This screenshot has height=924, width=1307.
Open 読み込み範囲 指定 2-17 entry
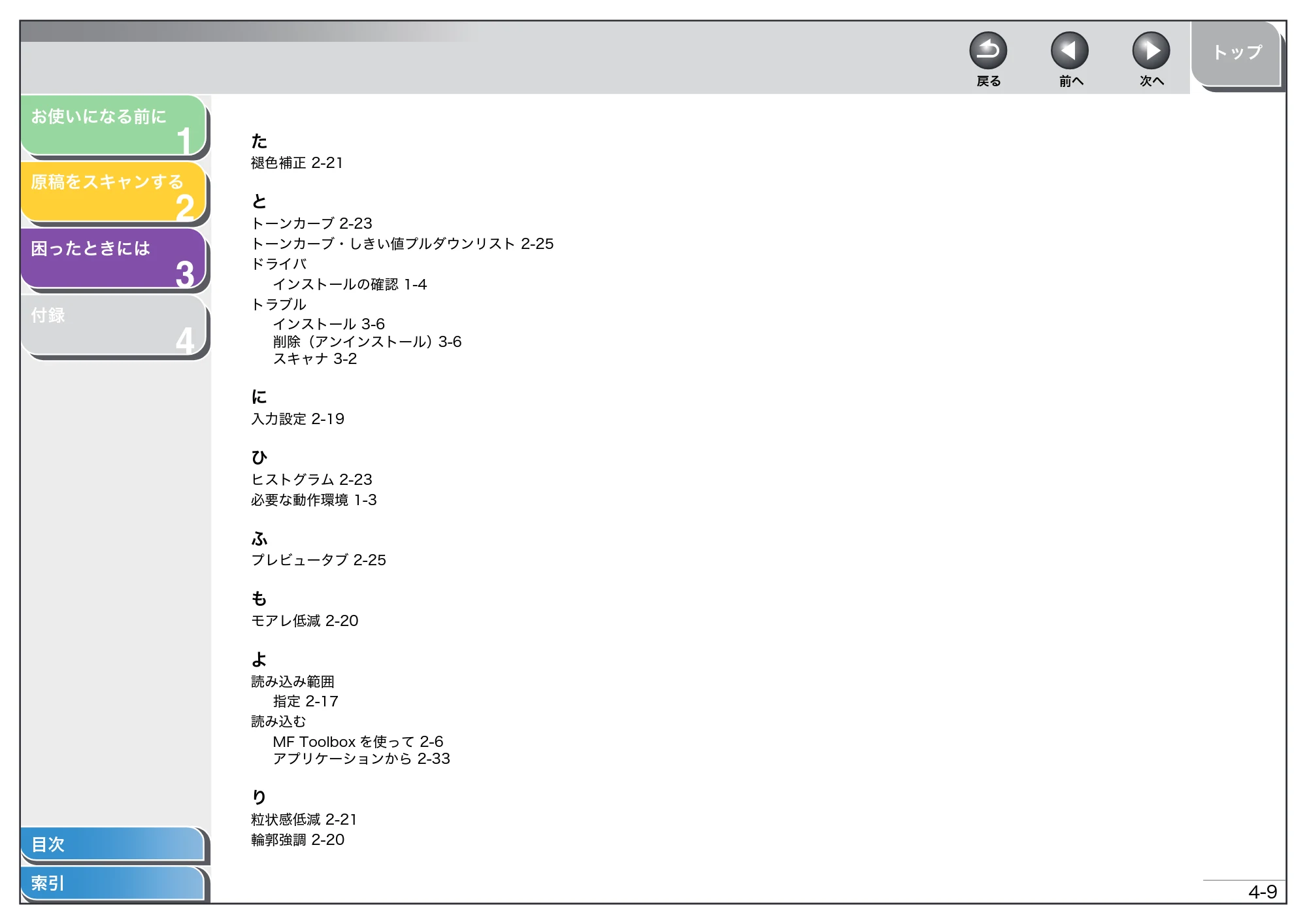(305, 701)
